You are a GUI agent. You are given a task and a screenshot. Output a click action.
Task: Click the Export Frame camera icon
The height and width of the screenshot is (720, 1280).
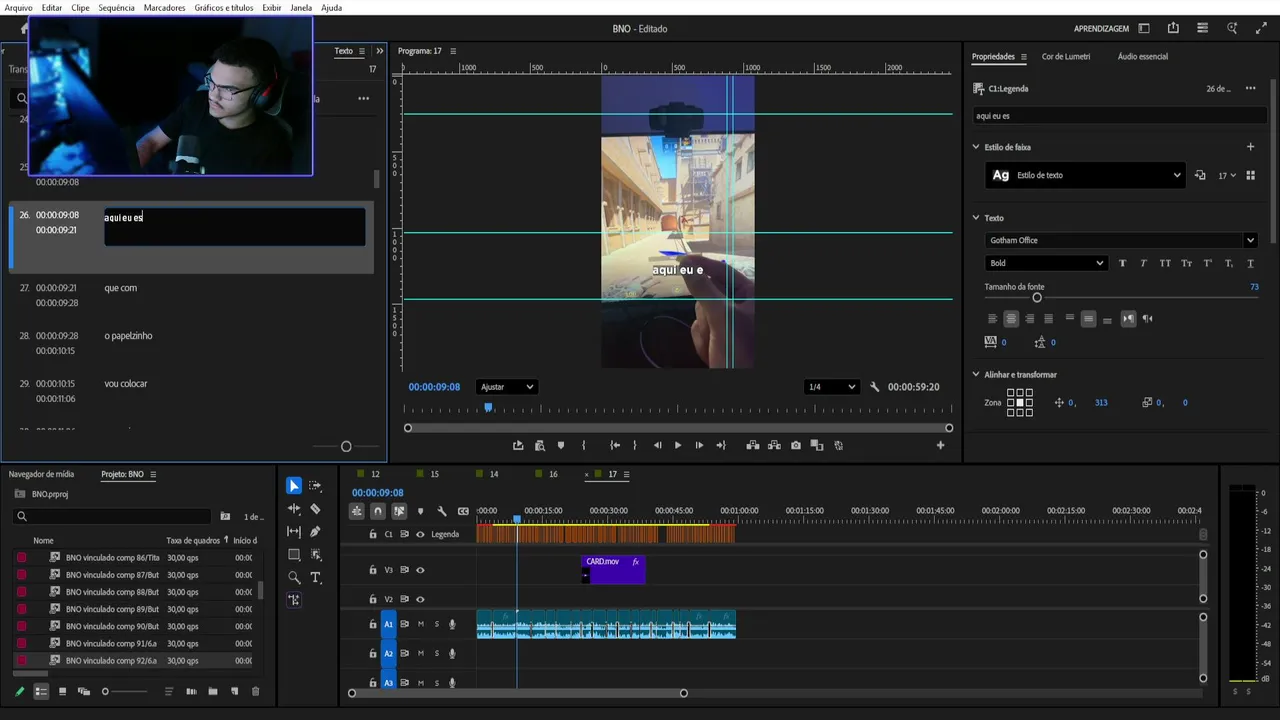point(796,445)
